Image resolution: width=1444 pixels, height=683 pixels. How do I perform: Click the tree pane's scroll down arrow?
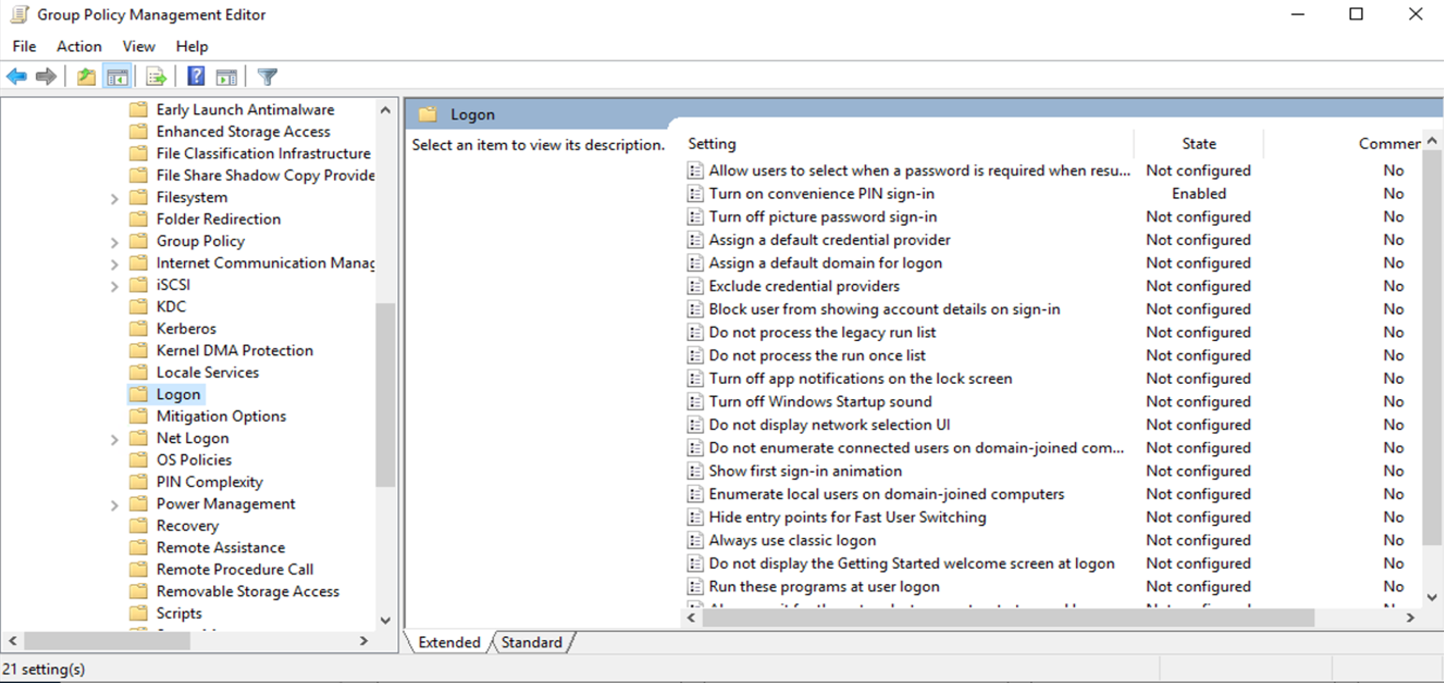[385, 620]
